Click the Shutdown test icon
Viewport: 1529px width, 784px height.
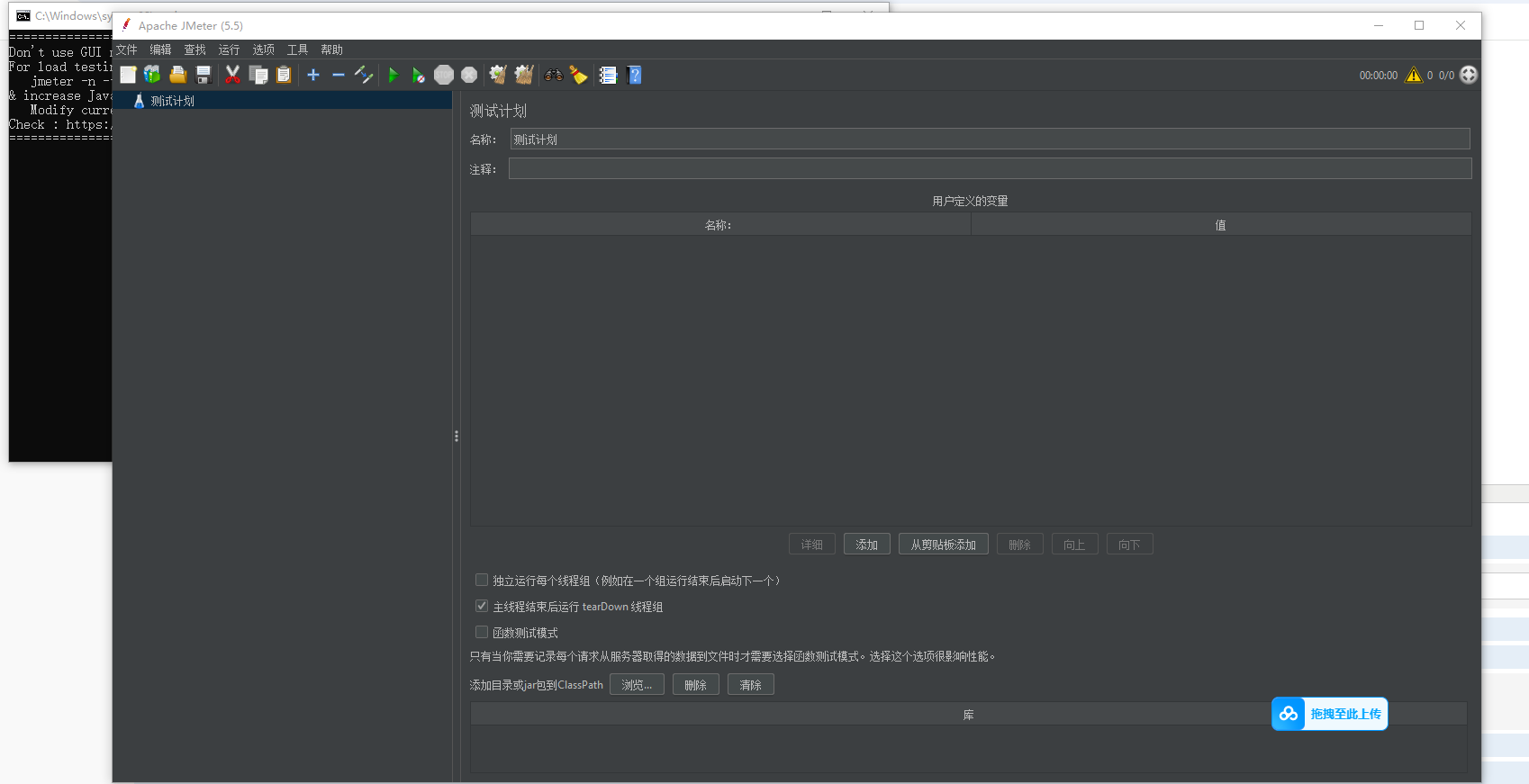tap(469, 75)
